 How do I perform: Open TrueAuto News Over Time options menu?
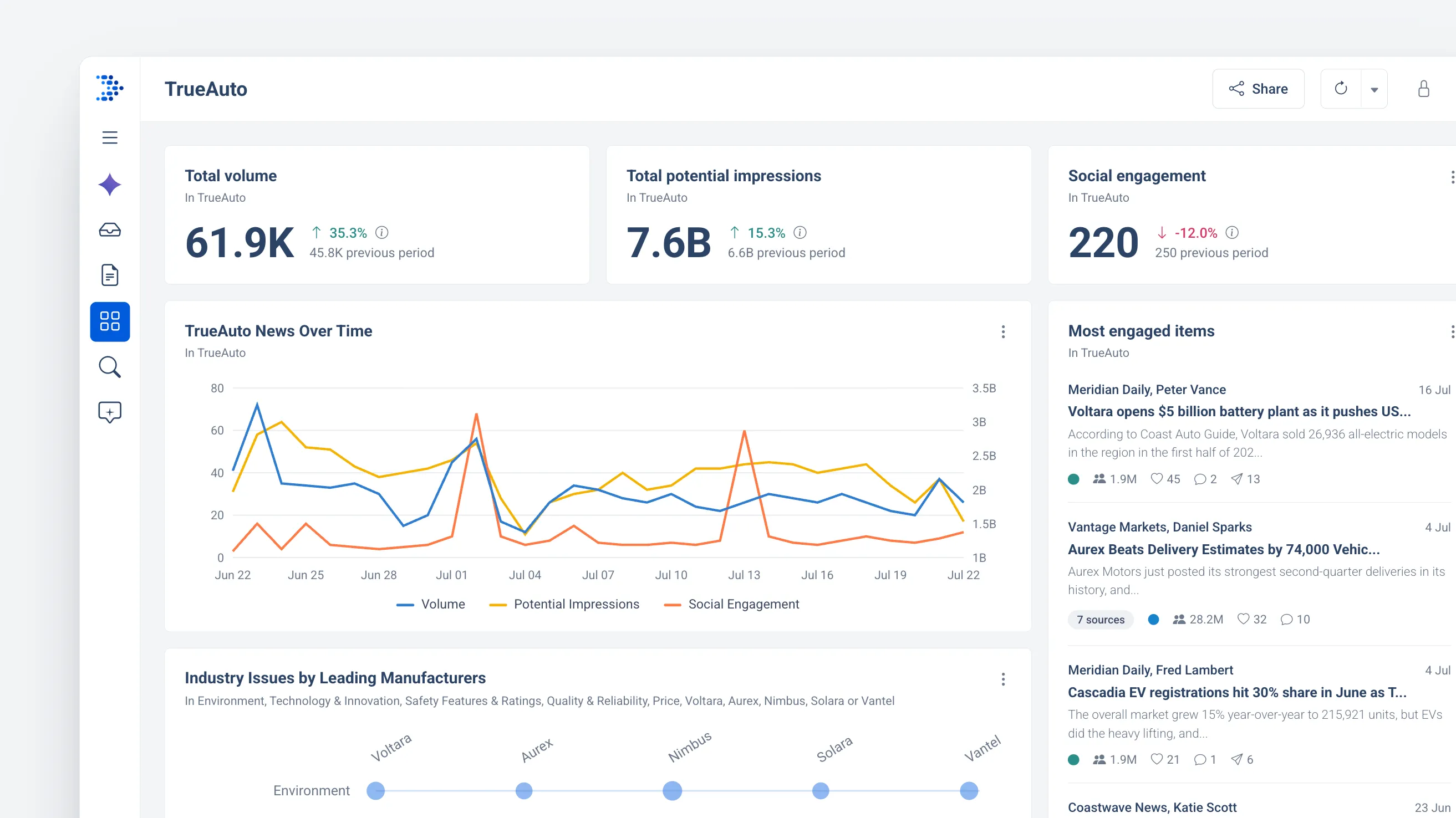pos(1003,331)
